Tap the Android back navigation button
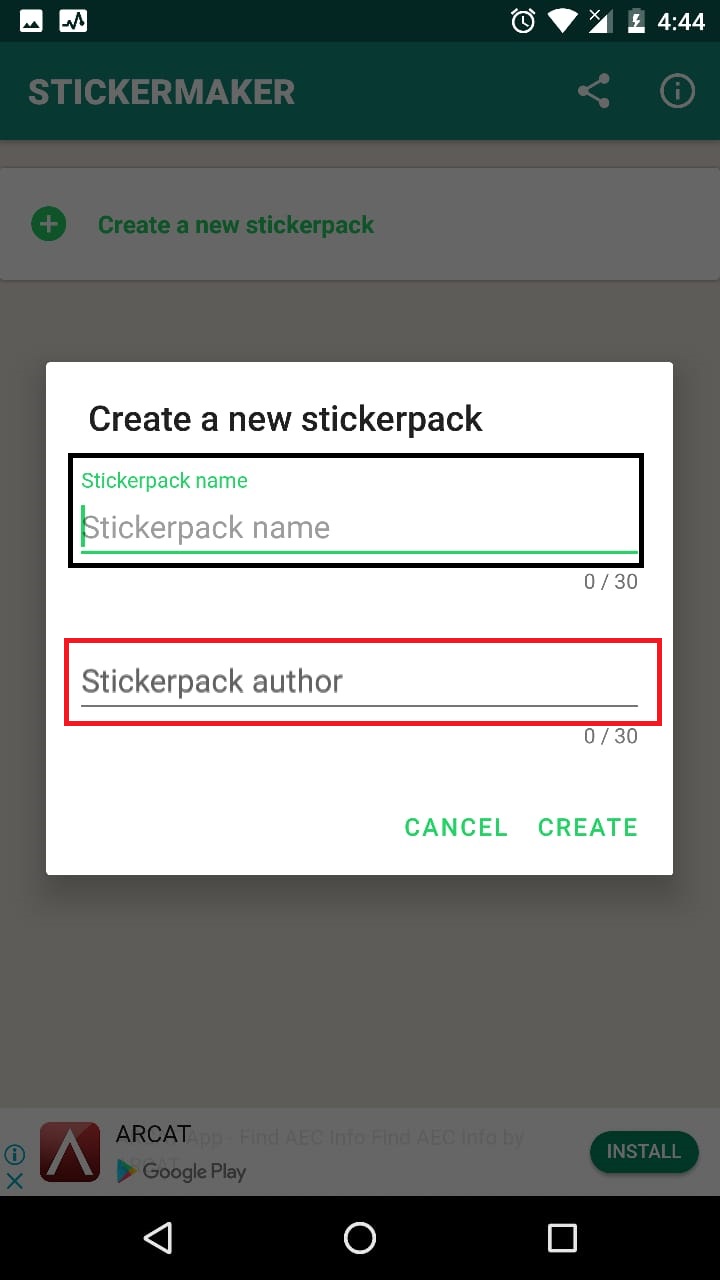This screenshot has width=720, height=1280. [x=158, y=1238]
